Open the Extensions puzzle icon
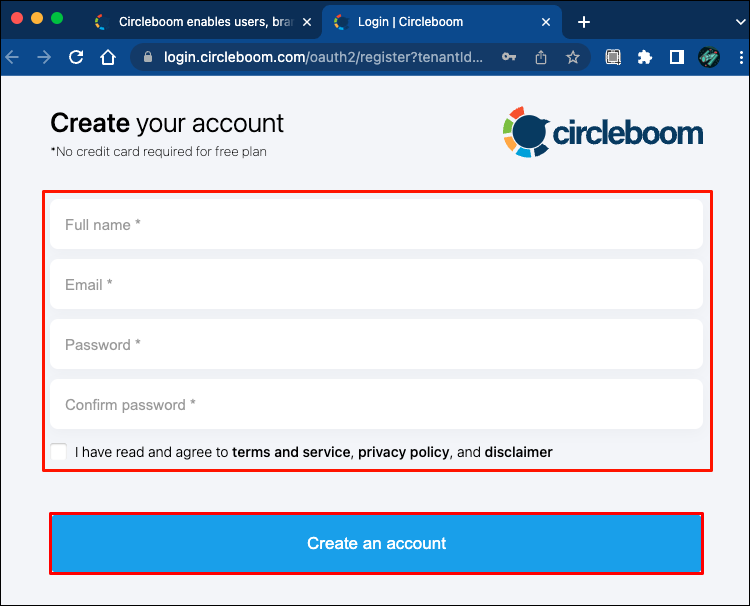 point(645,58)
